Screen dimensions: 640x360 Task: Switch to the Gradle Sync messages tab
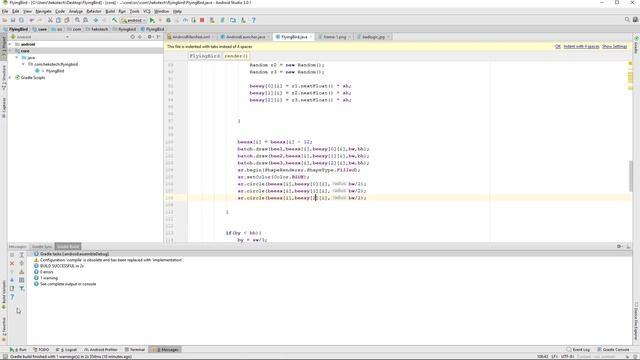(42, 247)
